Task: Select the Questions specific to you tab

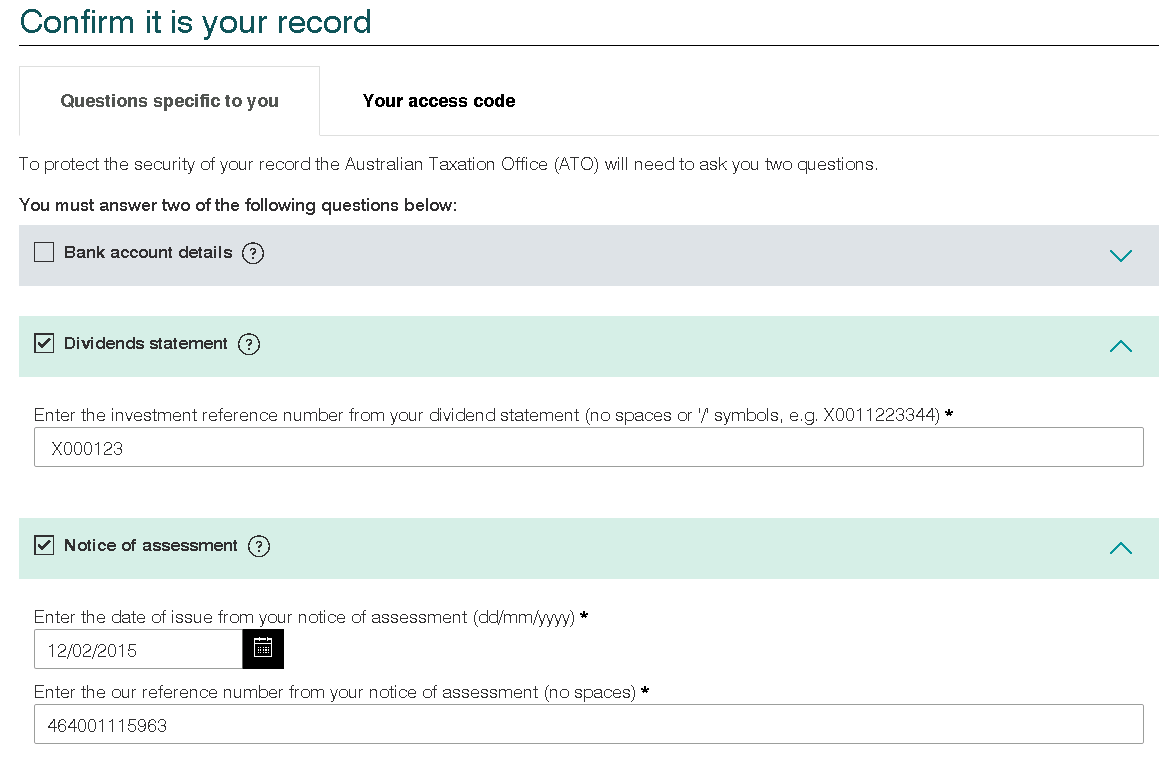Action: tap(169, 101)
